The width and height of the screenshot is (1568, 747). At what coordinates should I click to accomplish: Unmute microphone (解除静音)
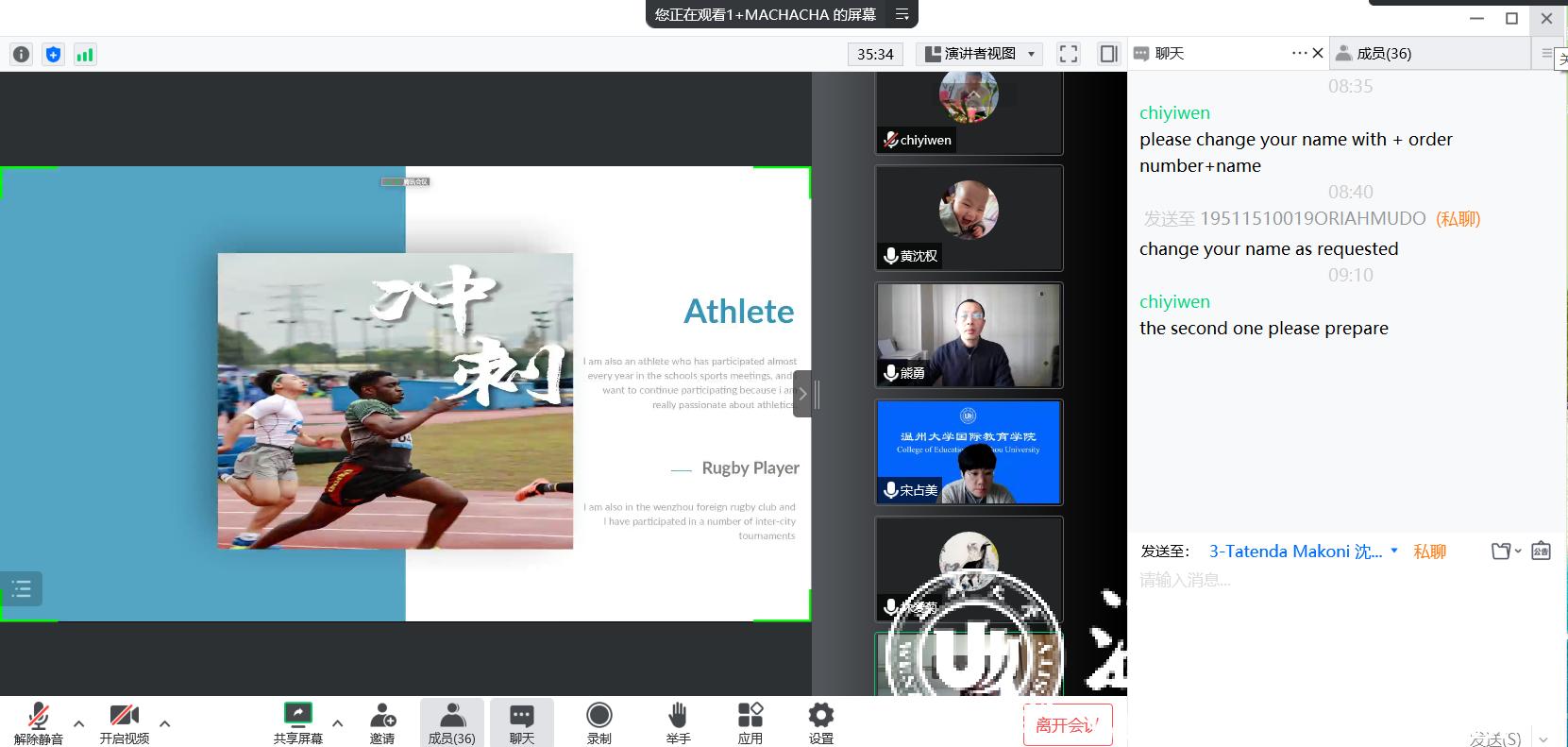coord(39,723)
